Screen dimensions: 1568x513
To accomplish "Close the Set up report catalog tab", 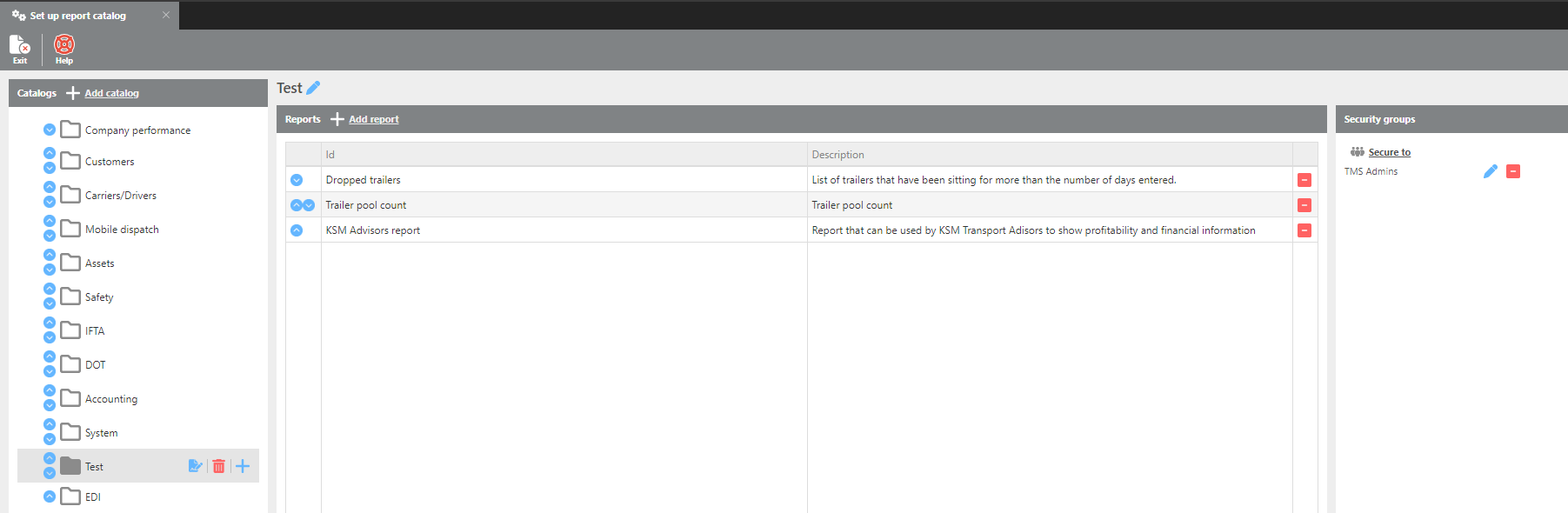I will [166, 15].
